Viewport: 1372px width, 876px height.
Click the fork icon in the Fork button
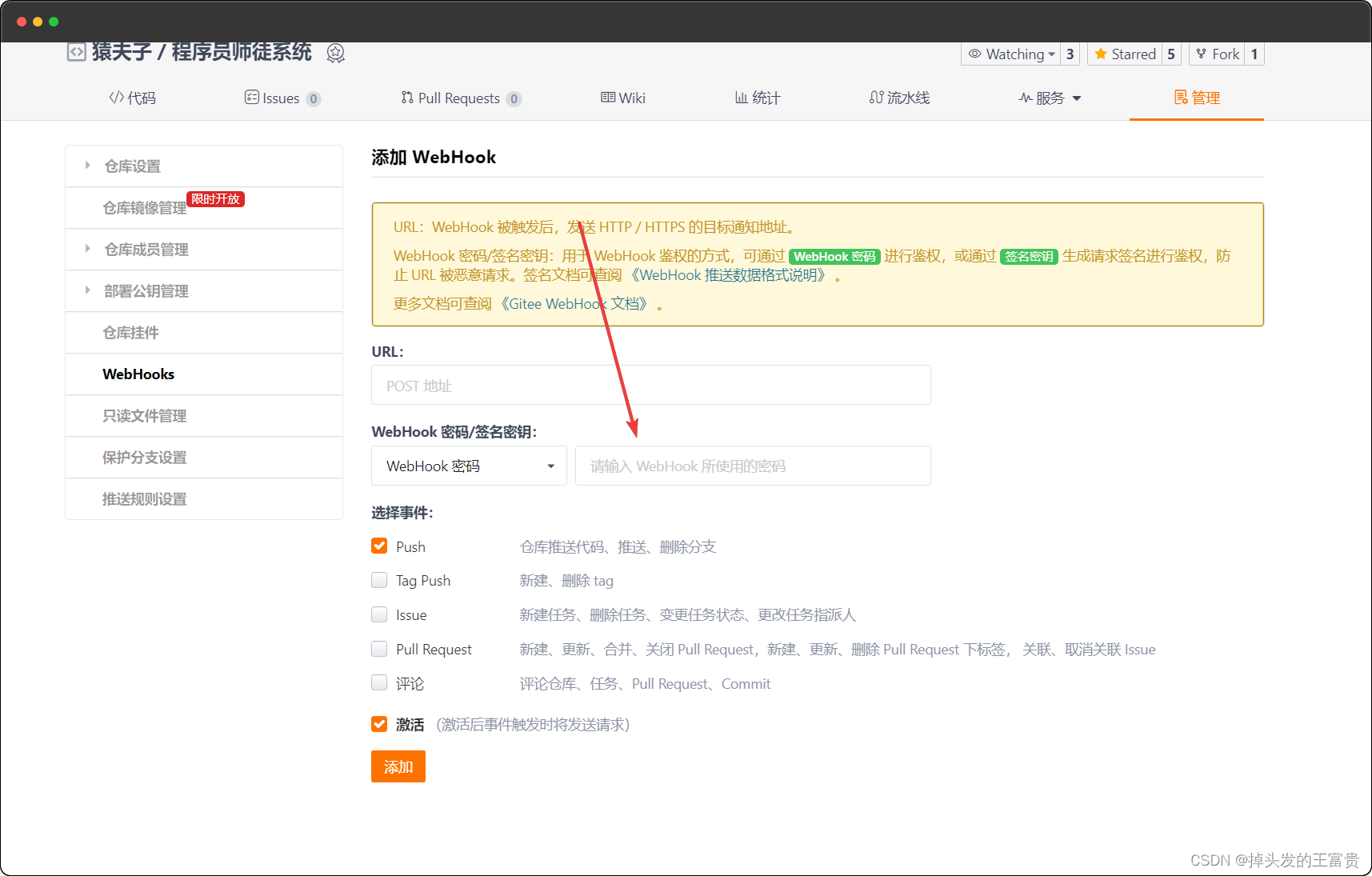[1201, 54]
